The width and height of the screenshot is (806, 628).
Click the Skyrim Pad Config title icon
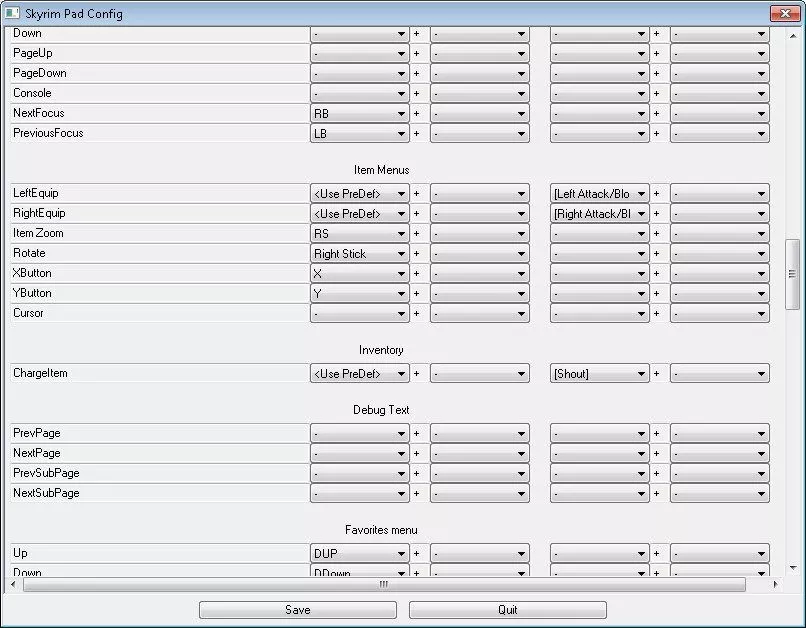pos(12,13)
